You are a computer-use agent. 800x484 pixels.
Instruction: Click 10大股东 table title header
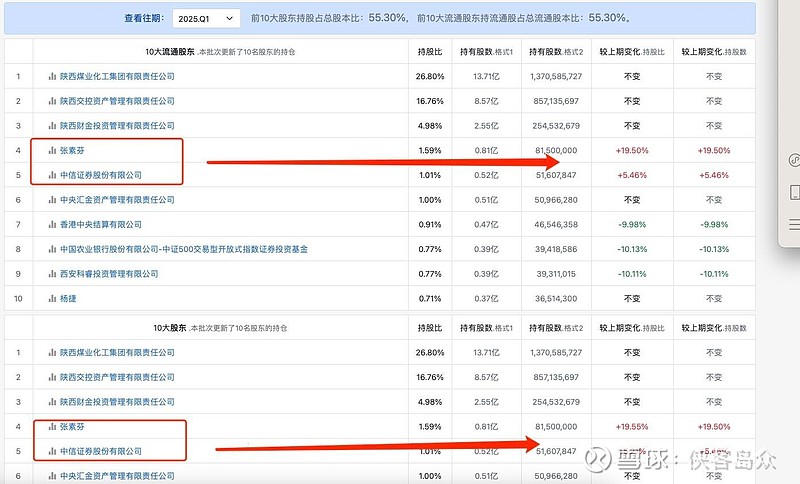tap(220, 328)
